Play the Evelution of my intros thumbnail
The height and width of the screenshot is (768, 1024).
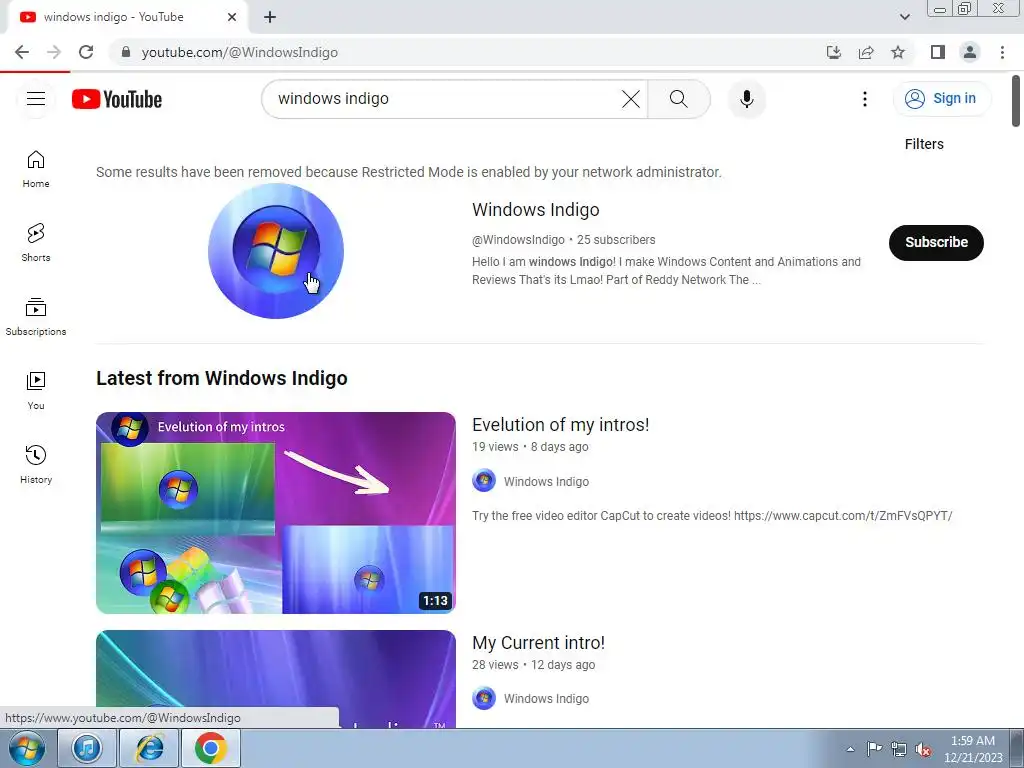point(276,513)
